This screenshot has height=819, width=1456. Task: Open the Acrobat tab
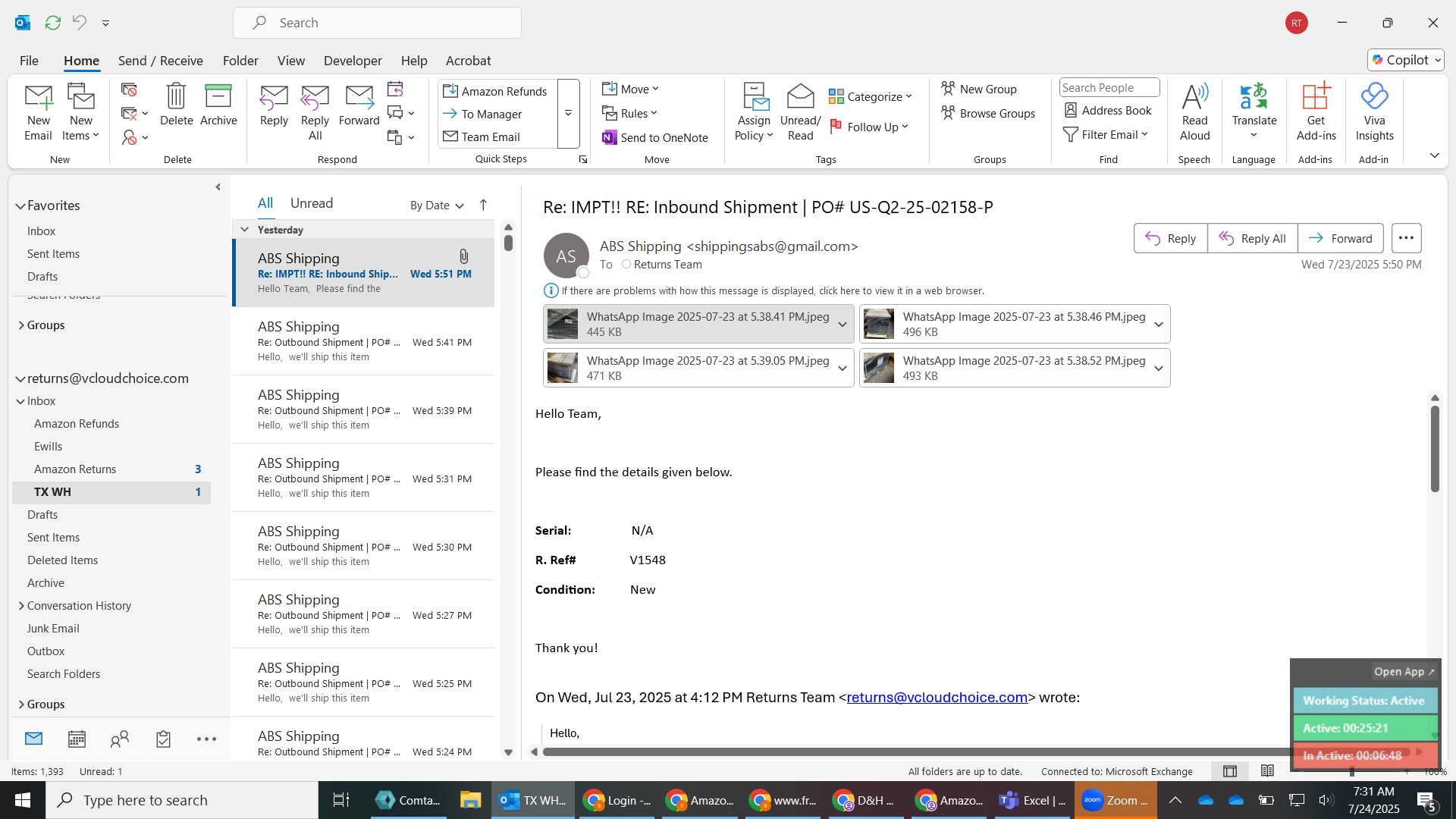tap(468, 61)
